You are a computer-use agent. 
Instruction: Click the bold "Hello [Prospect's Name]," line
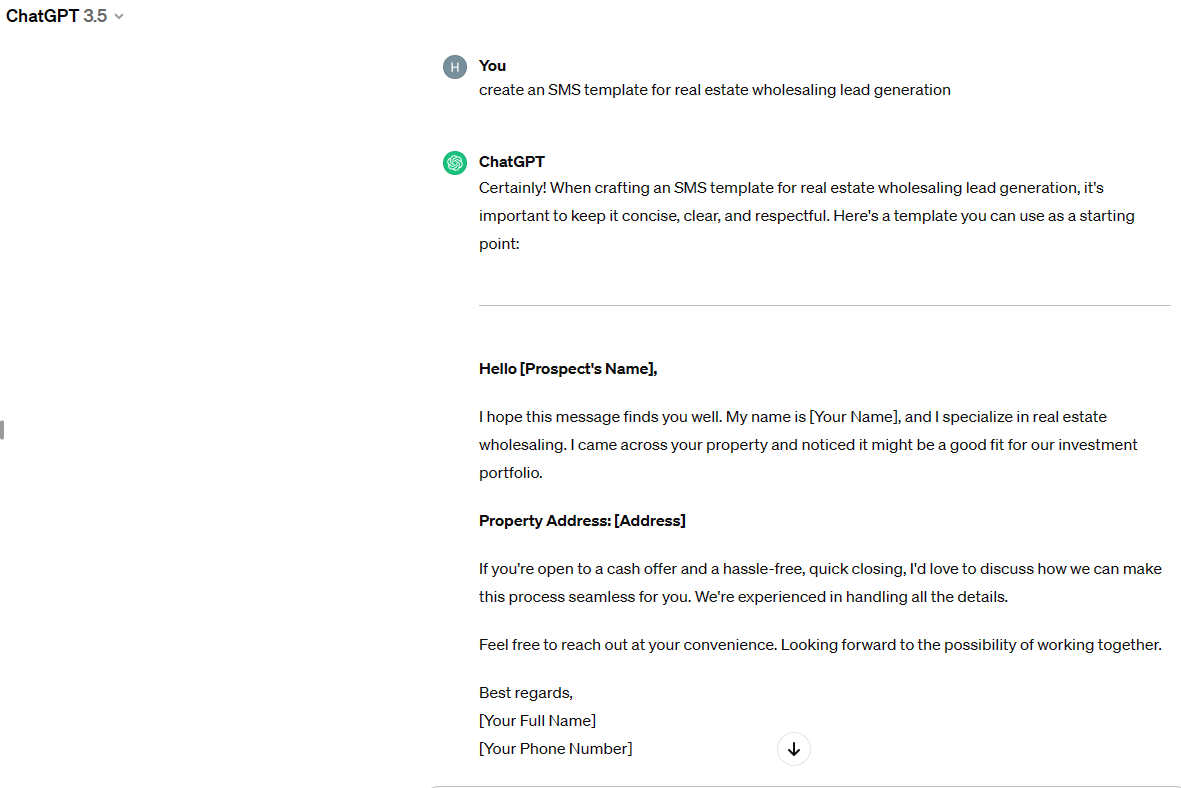568,369
